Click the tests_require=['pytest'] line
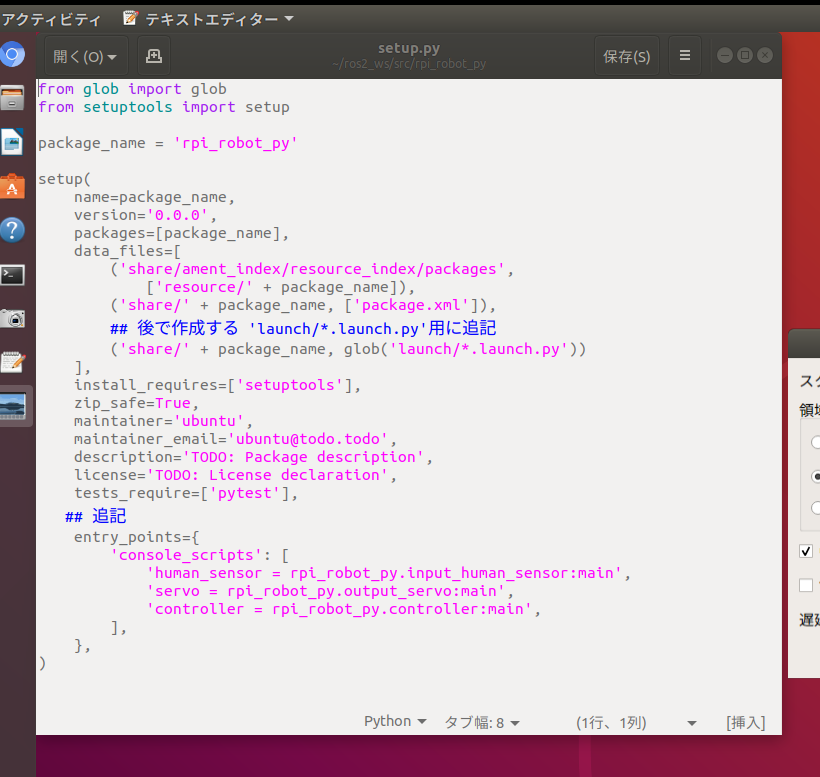 point(186,493)
